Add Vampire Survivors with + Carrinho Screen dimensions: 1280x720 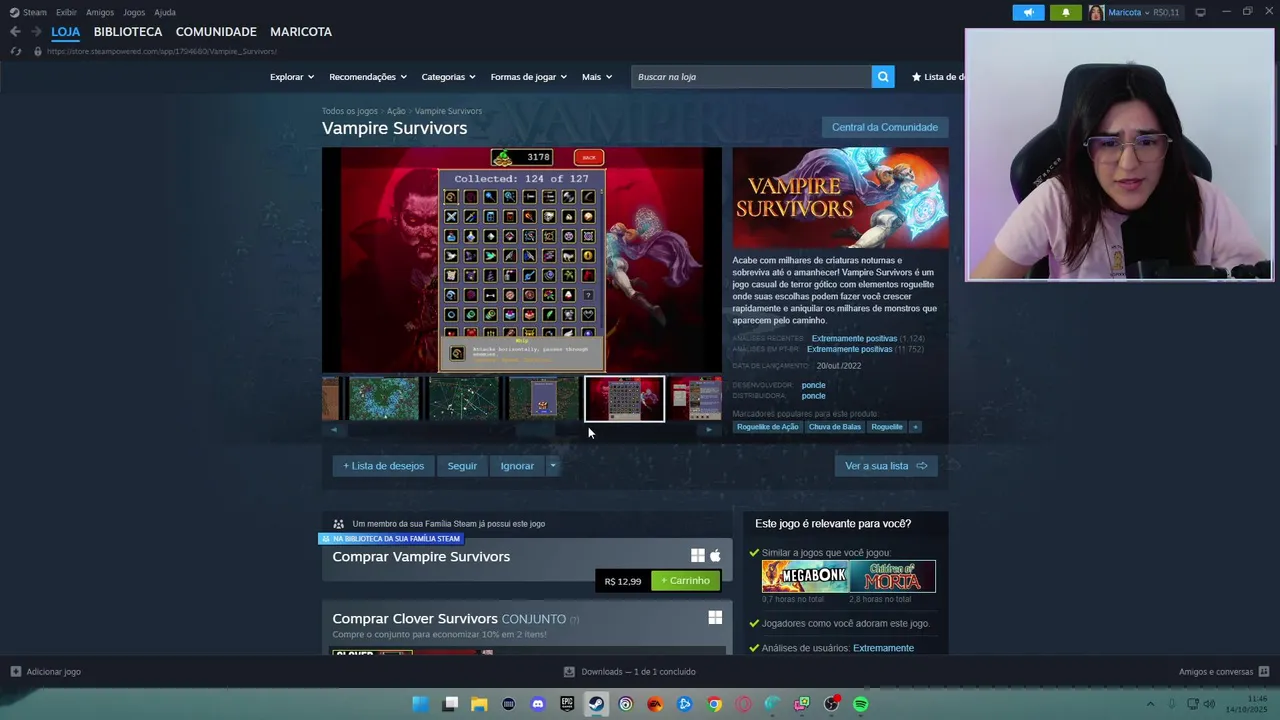pyautogui.click(x=686, y=581)
